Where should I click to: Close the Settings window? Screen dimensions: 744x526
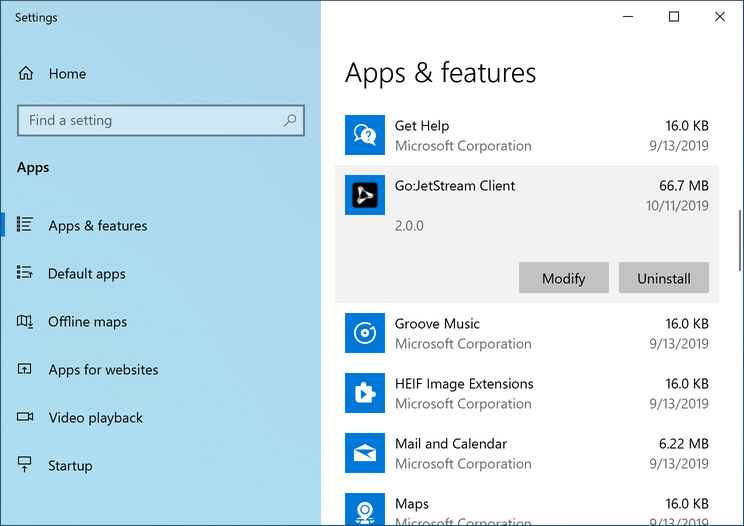(x=720, y=17)
